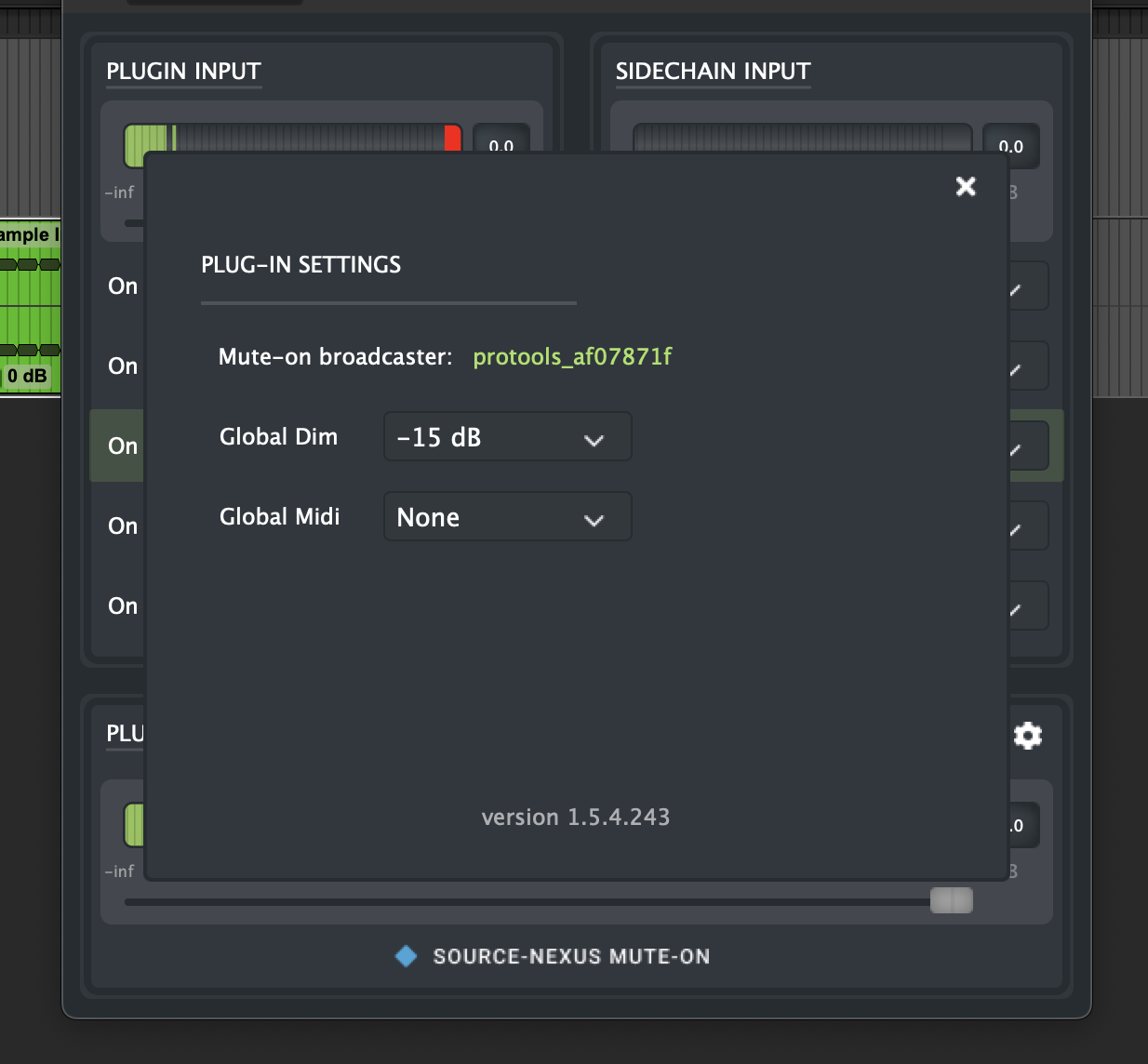Click the fourth row's pencil edit icon
Screen dimensions: 1148x1064
[1024, 527]
